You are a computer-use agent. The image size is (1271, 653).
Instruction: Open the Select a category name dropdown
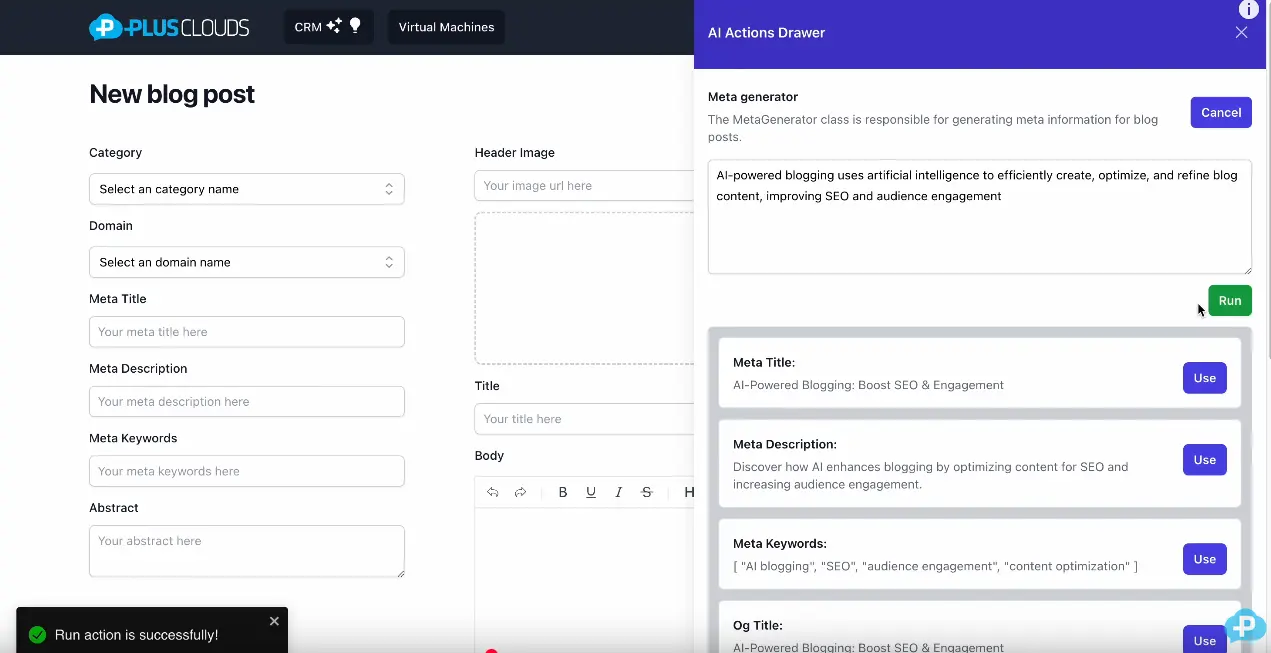coord(246,189)
